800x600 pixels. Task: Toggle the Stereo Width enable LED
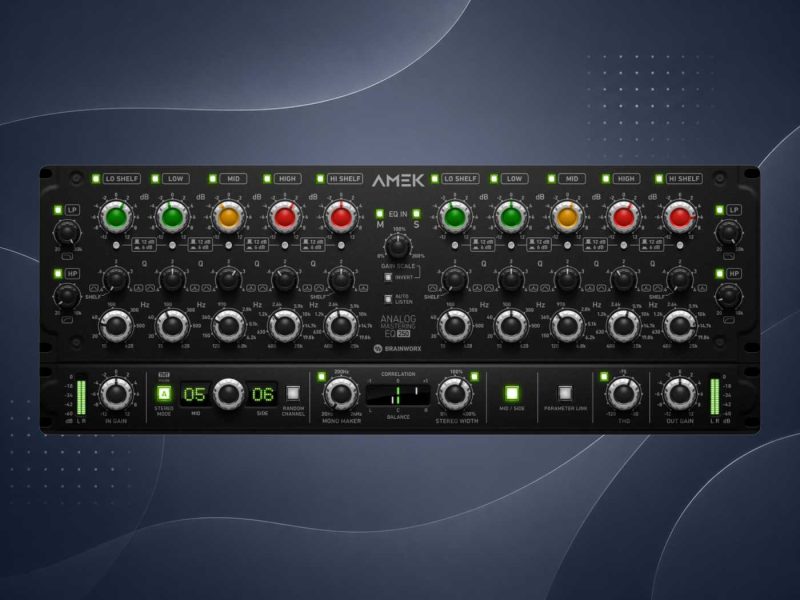(x=474, y=377)
